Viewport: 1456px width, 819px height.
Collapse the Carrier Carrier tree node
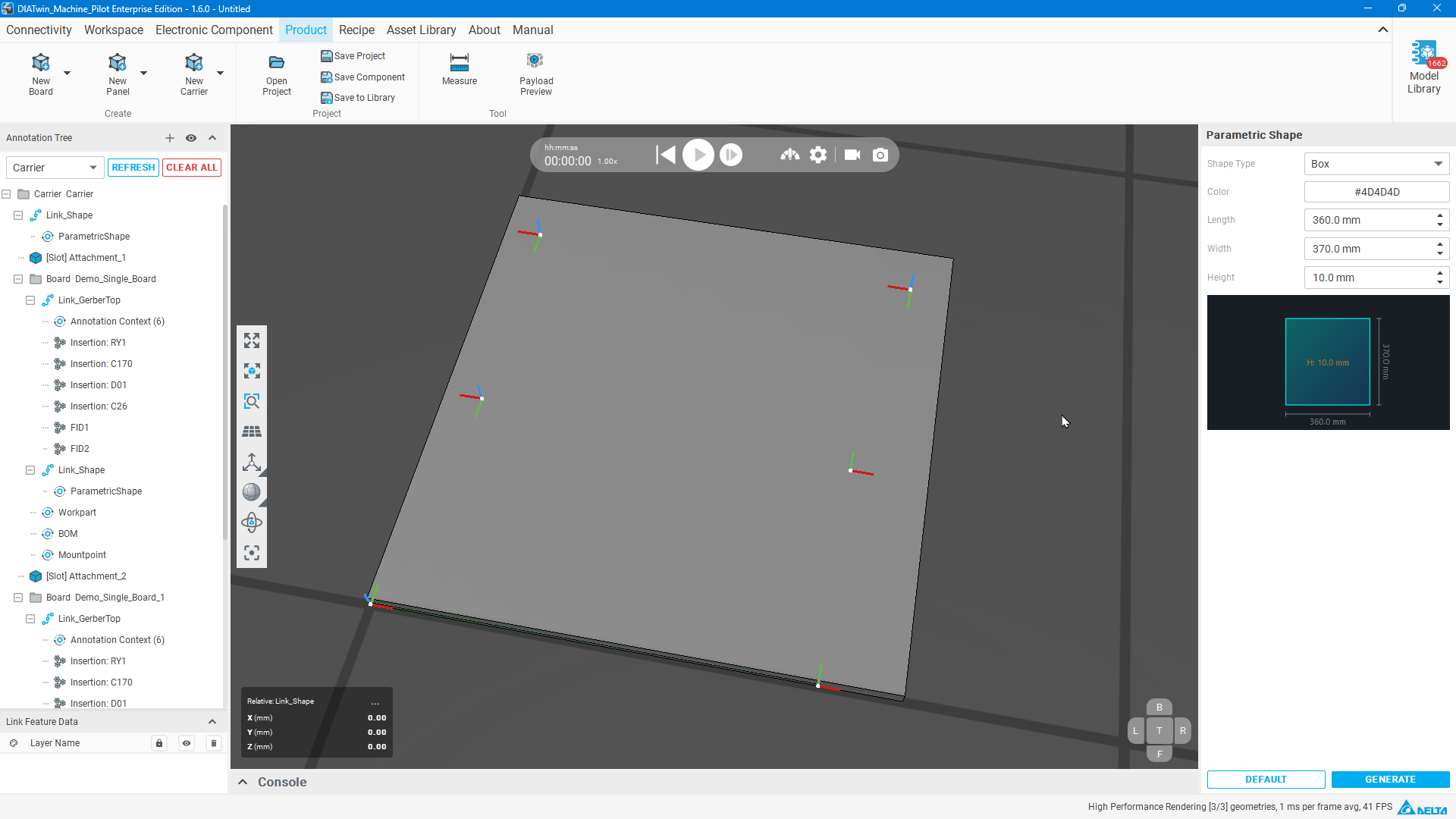point(6,194)
